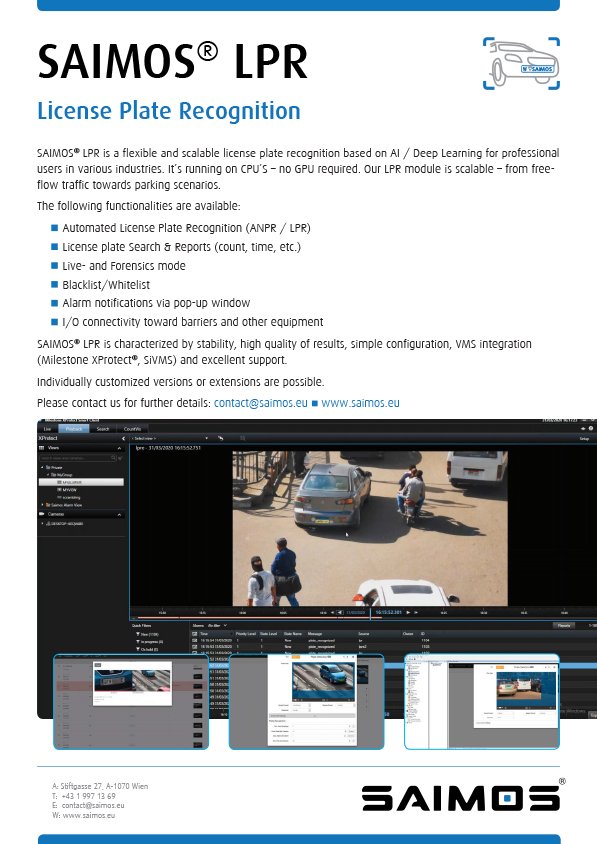This screenshot has width=597, height=844.
Task: Click the License Plate Recognition heading
Action: 168,111
